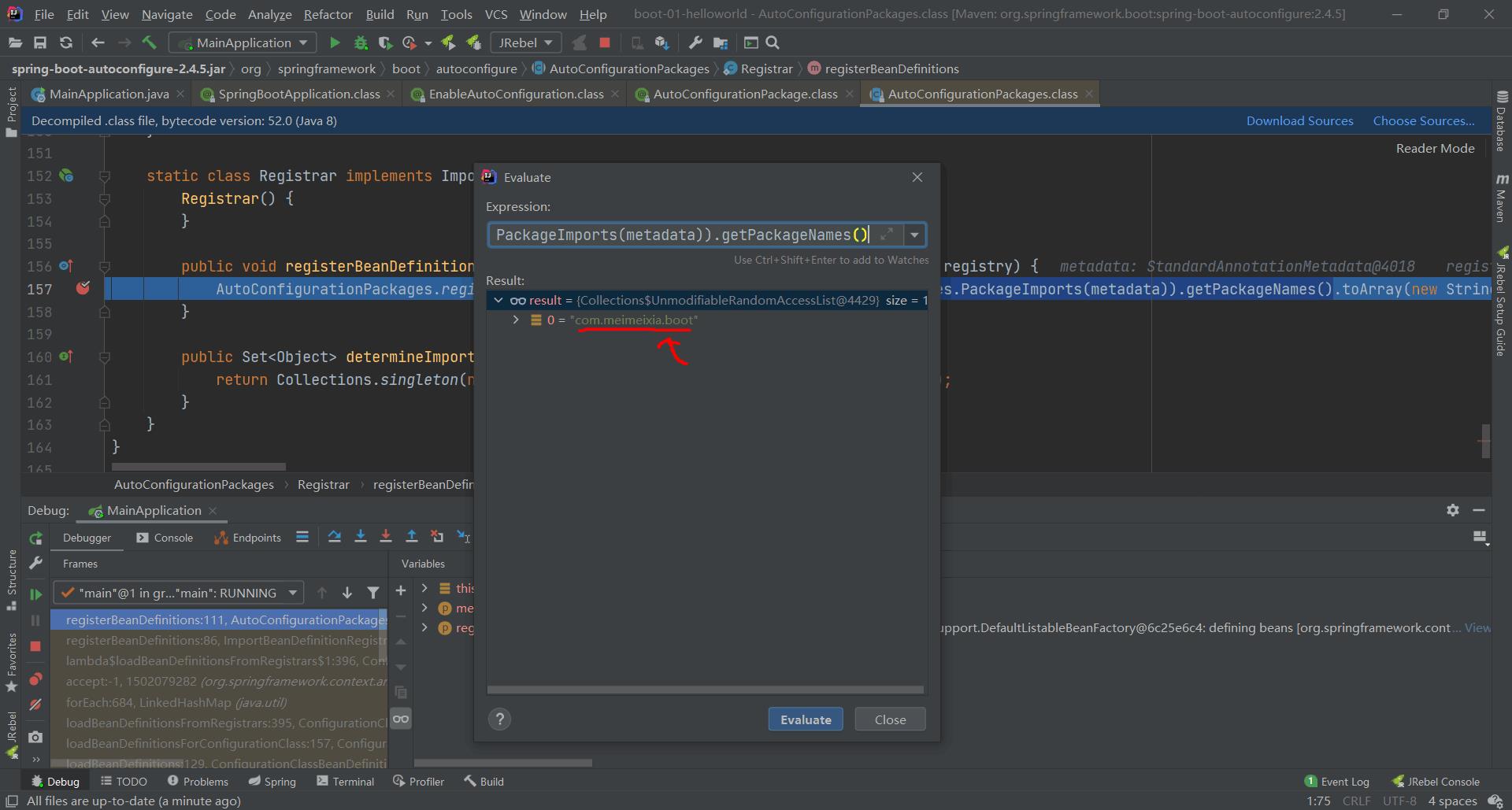Switch to Console tab in debugger

(x=165, y=538)
